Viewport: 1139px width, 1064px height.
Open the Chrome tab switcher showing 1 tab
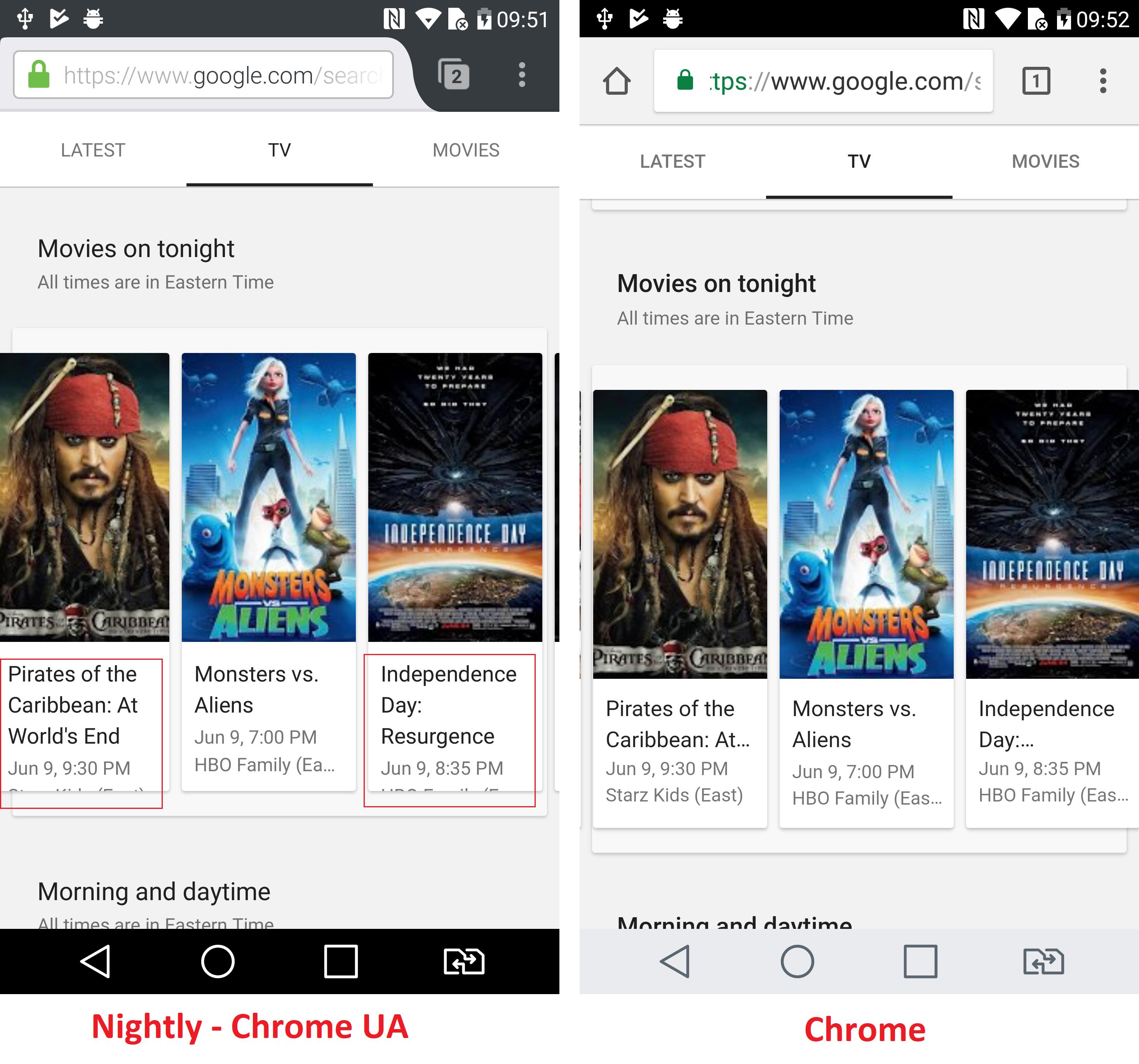click(1036, 81)
